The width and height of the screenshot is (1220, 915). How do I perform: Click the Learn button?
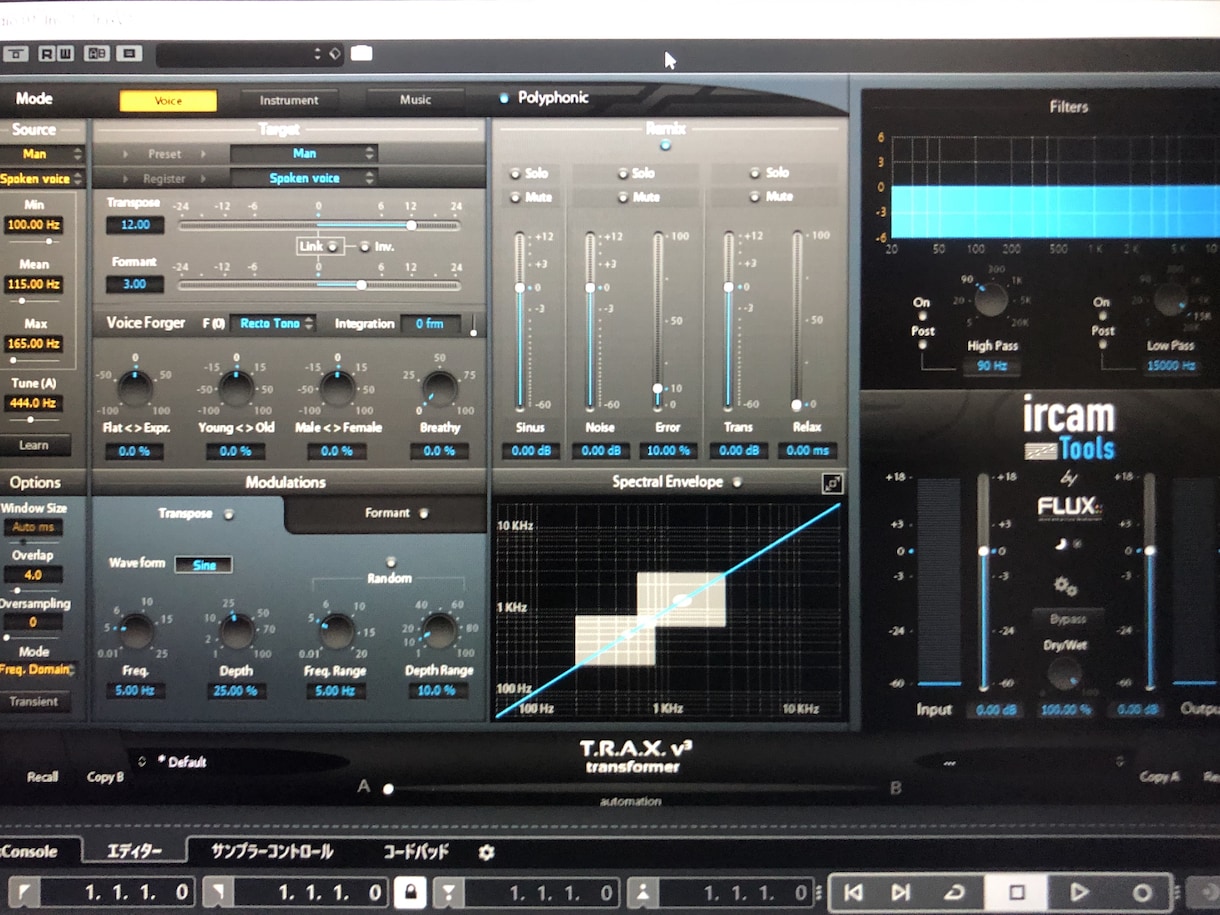pos(35,445)
